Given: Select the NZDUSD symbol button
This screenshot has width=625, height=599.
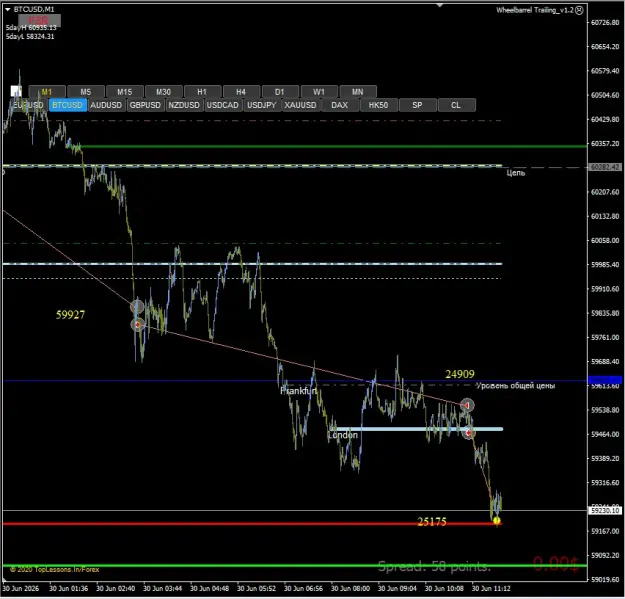Looking at the screenshot, I should tap(184, 105).
